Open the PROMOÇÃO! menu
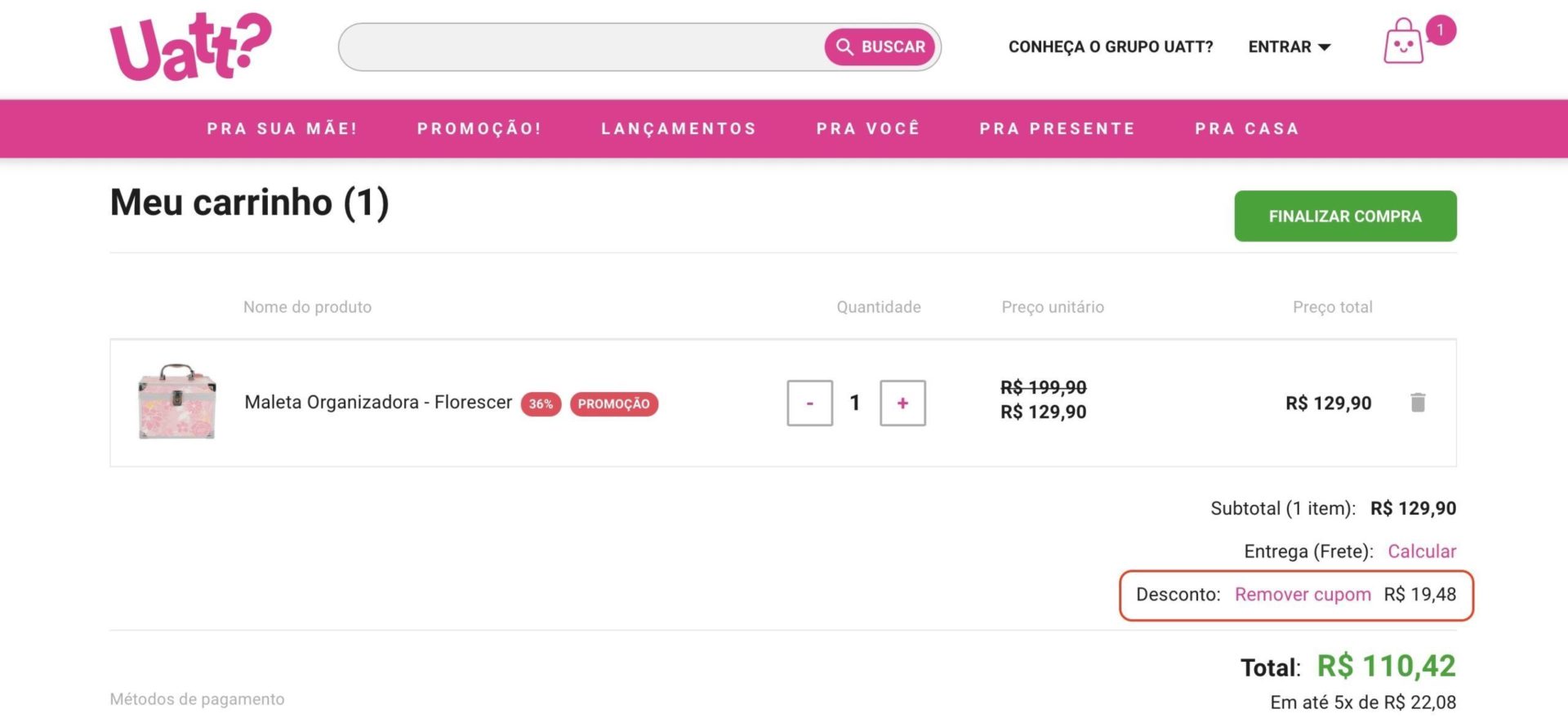The image size is (1568, 718). [x=479, y=129]
